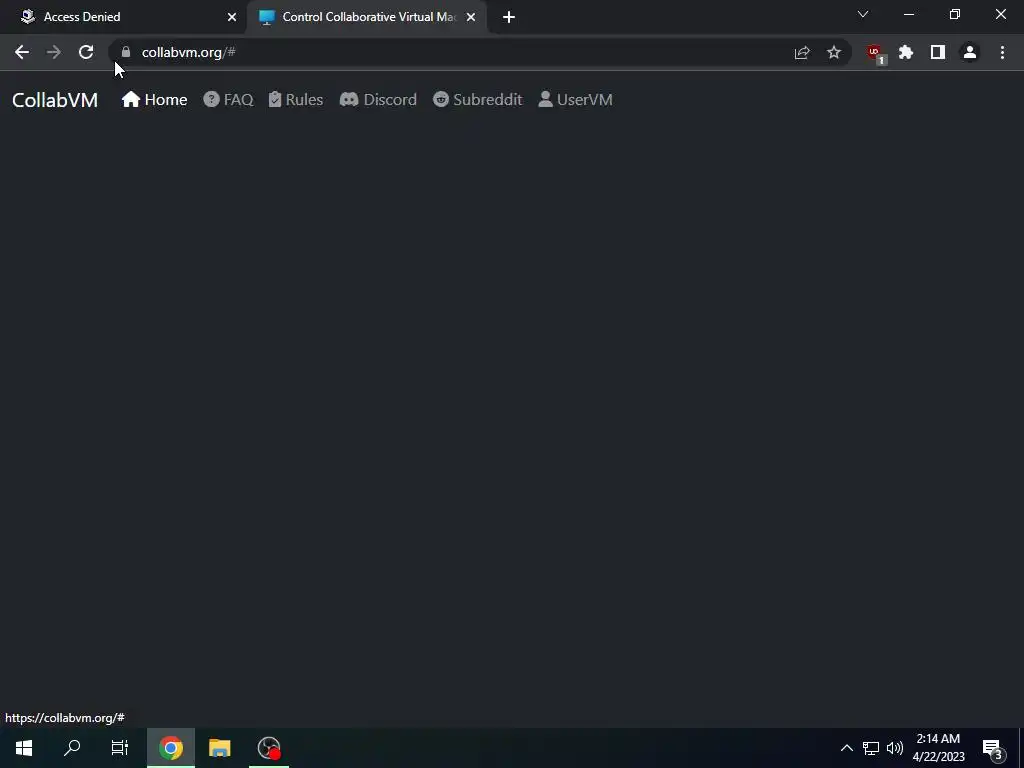Viewport: 1024px width, 768px height.
Task: Bookmark this page with the star icon
Action: click(834, 52)
